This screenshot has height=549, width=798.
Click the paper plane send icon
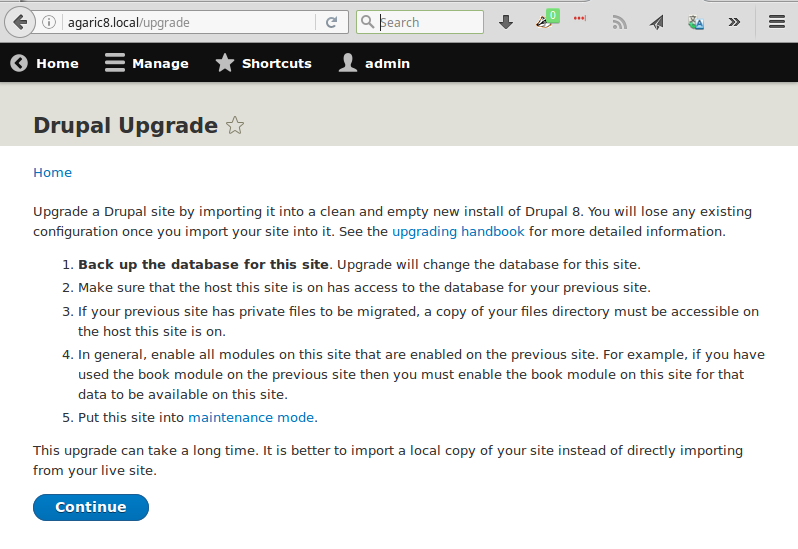(x=657, y=22)
